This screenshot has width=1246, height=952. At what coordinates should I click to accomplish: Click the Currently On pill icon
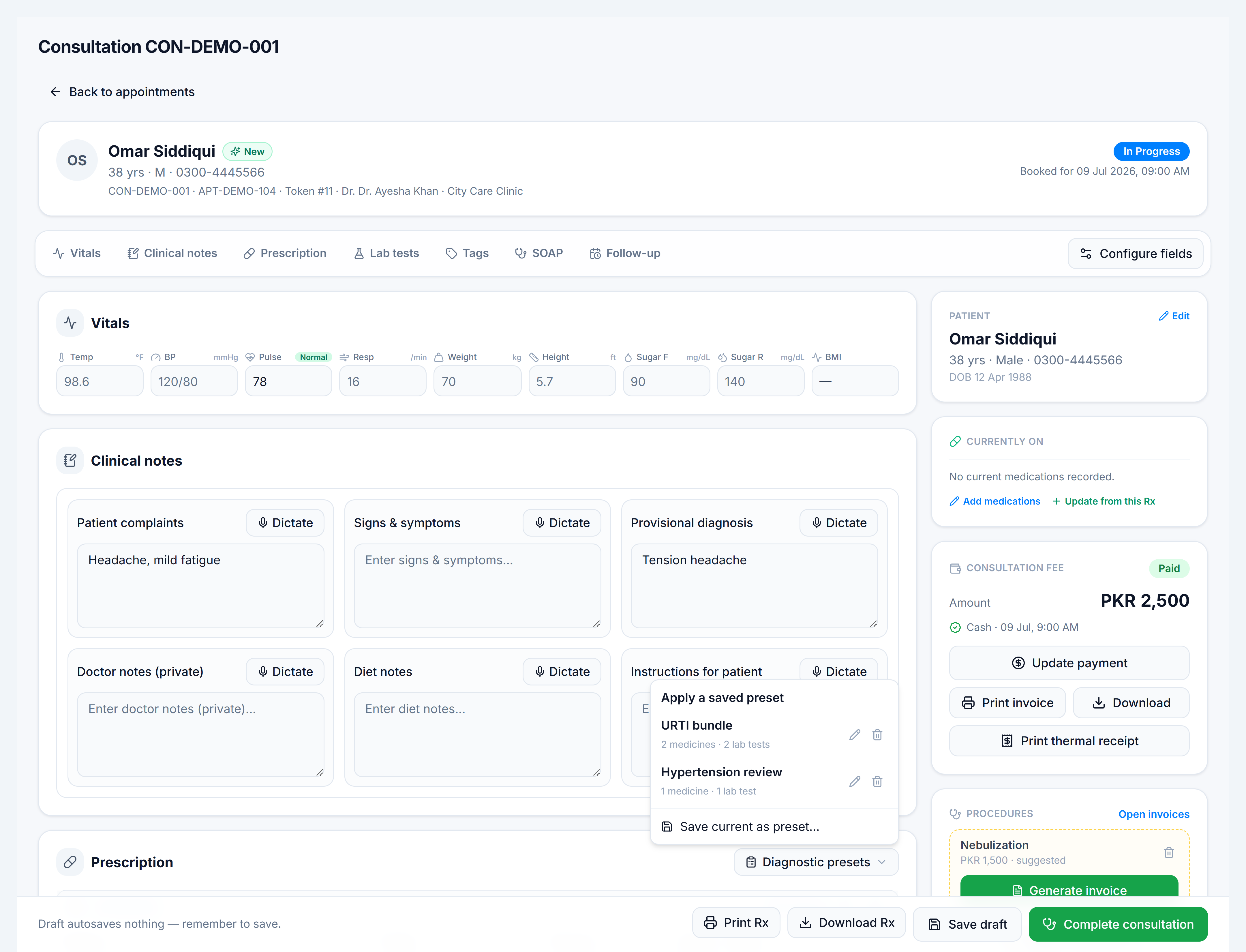[x=955, y=441]
